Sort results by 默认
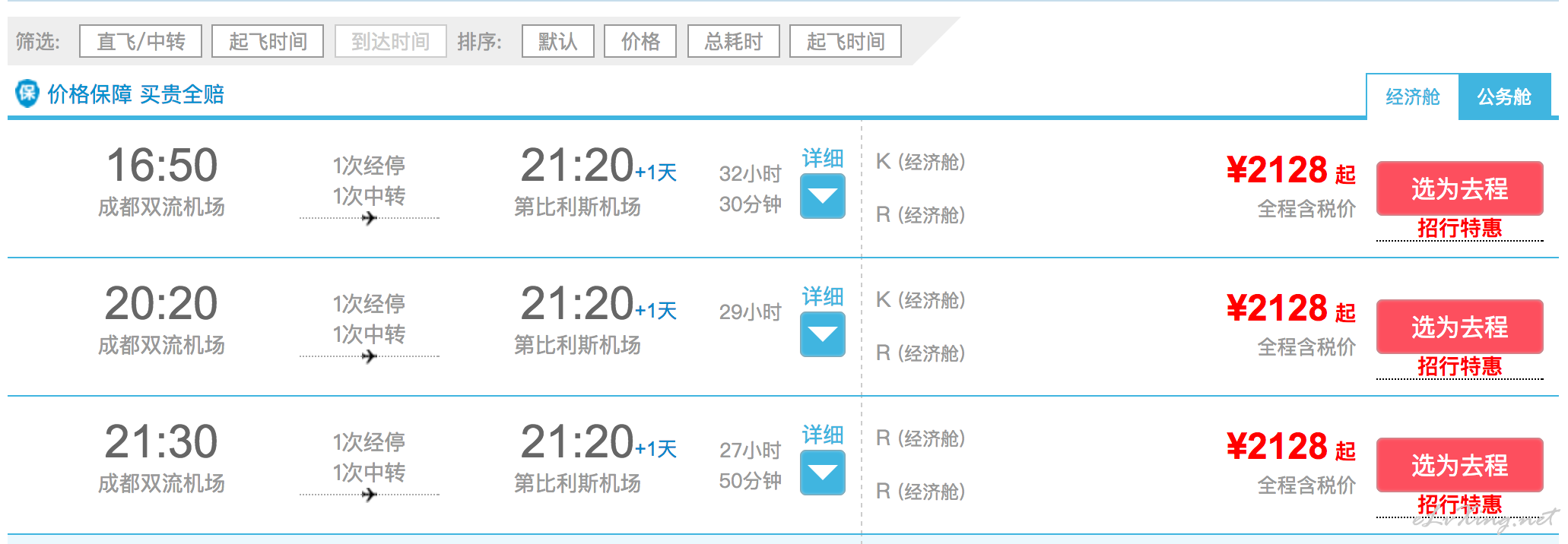The width and height of the screenshot is (1568, 544). pos(558,41)
